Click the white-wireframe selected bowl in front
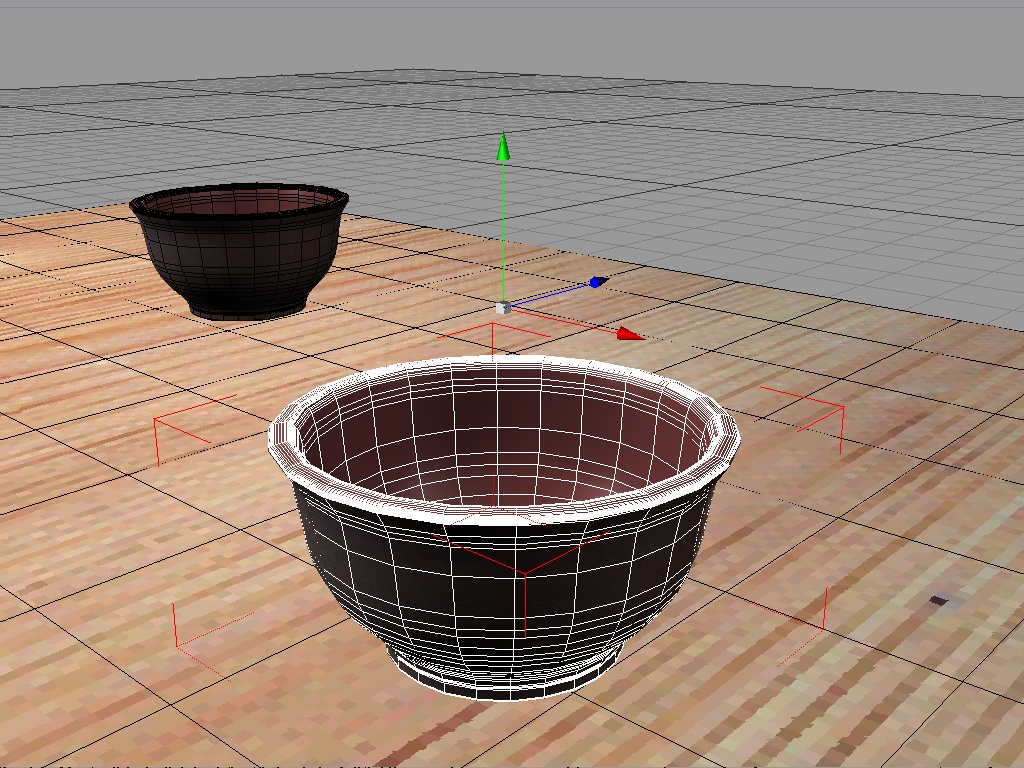1024x768 pixels. tap(504, 526)
